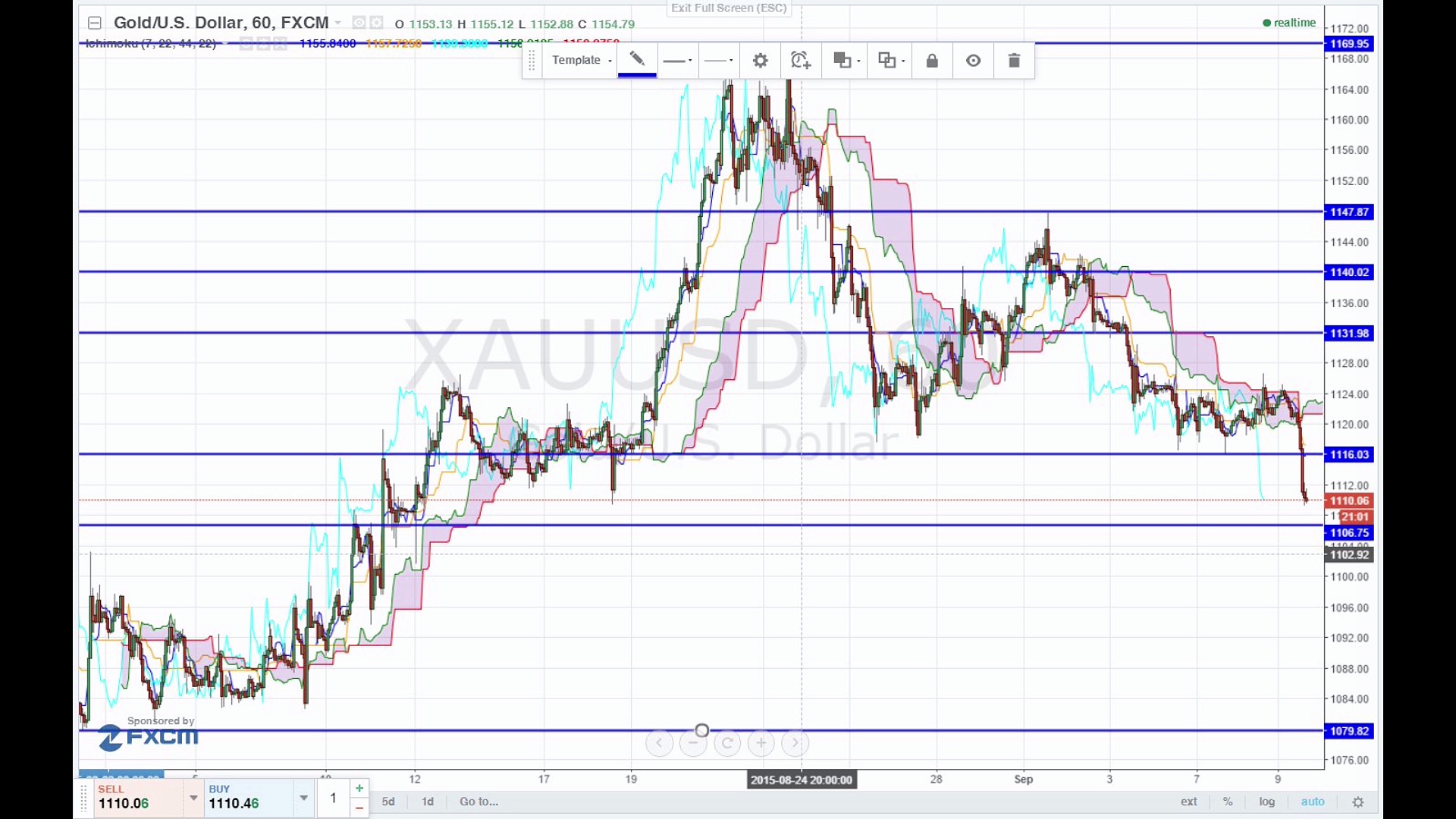Open the drawing settings gear
The width and height of the screenshot is (1456, 819).
pos(760,61)
